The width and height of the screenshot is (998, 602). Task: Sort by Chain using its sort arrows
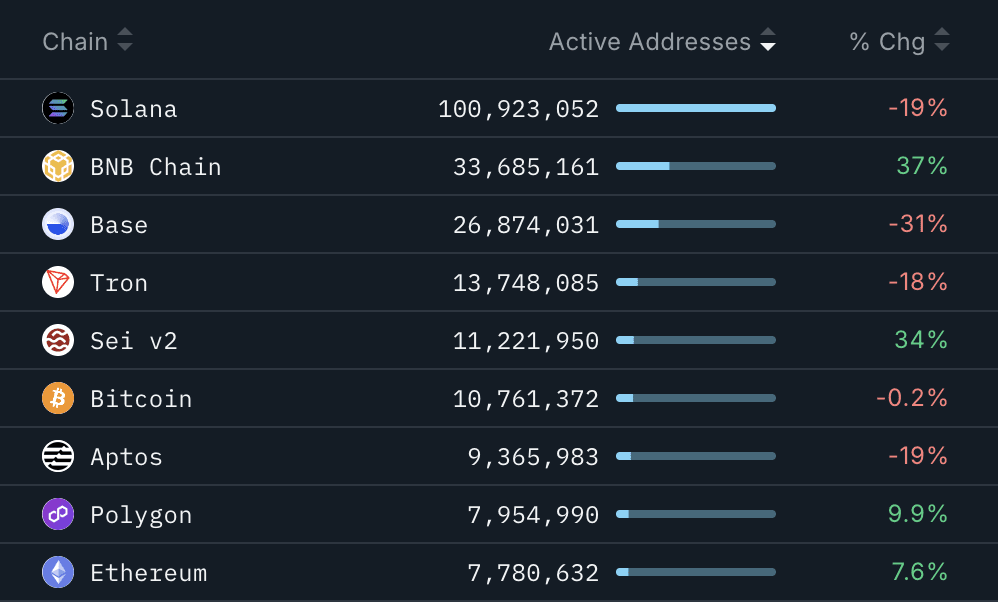pos(125,39)
